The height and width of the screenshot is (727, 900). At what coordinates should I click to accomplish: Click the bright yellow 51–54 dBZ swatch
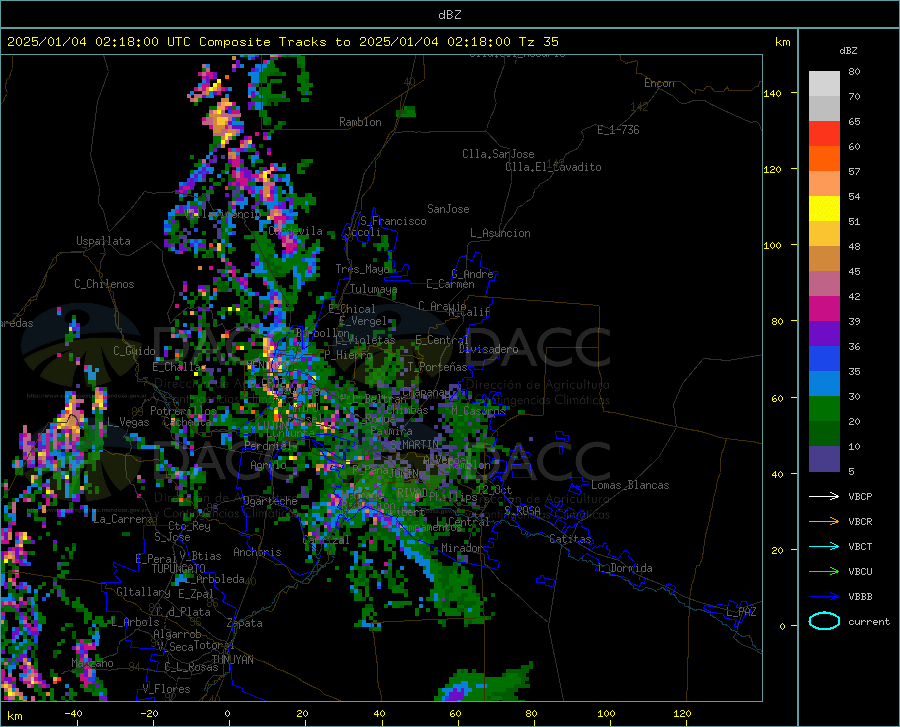tap(824, 208)
